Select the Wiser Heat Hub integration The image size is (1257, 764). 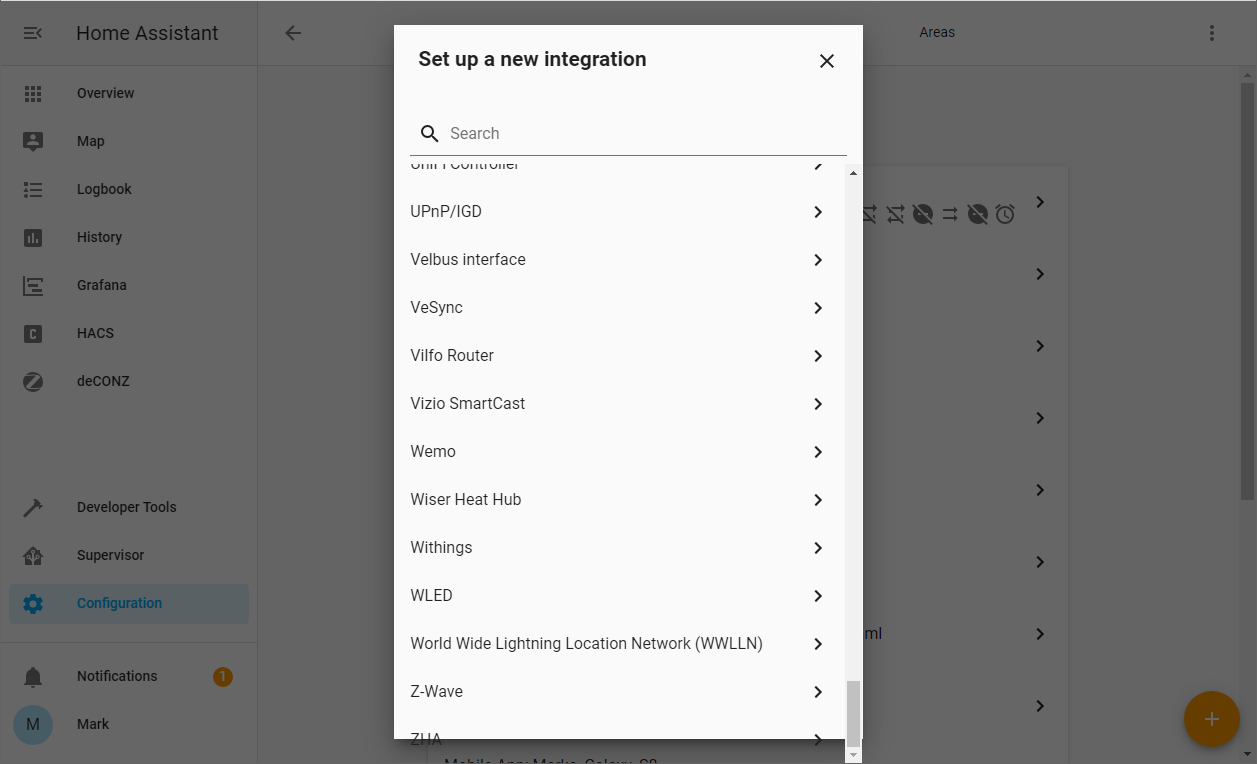(x=618, y=500)
